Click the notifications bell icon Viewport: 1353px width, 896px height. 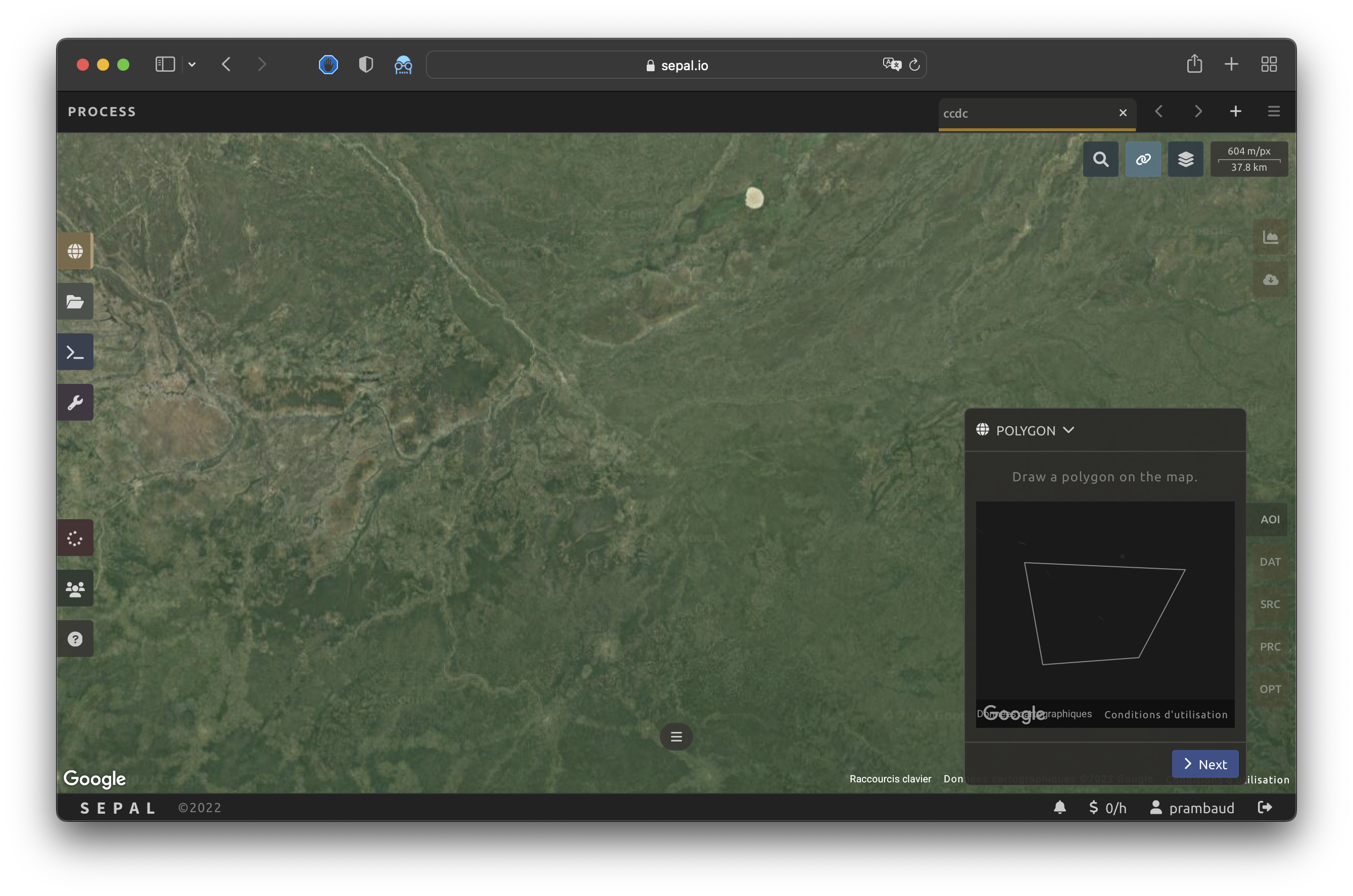tap(1059, 808)
